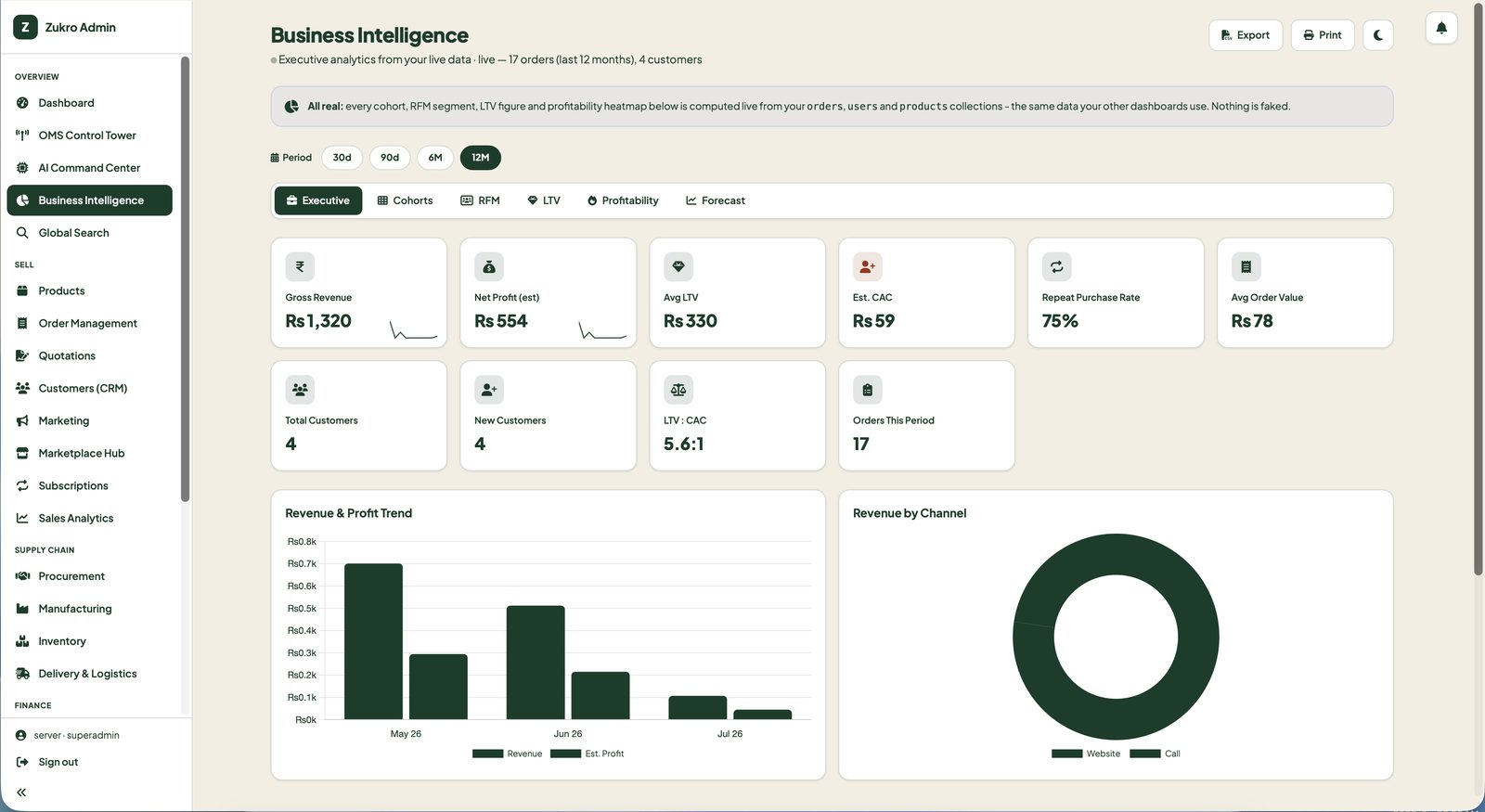
Task: Click the LTV : CAC balance scale icon
Action: coord(678,390)
